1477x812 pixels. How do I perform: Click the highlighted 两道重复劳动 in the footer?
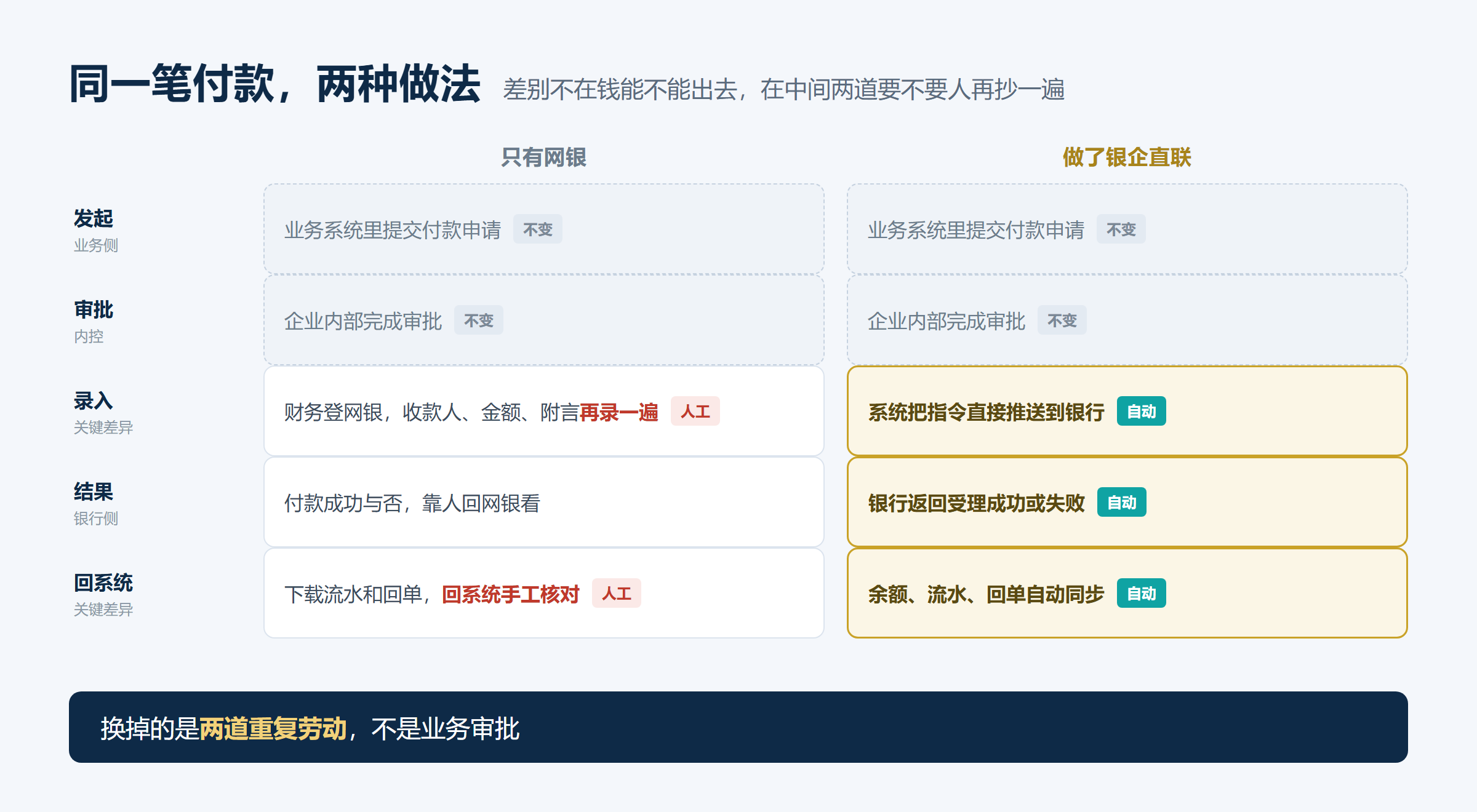click(x=273, y=728)
